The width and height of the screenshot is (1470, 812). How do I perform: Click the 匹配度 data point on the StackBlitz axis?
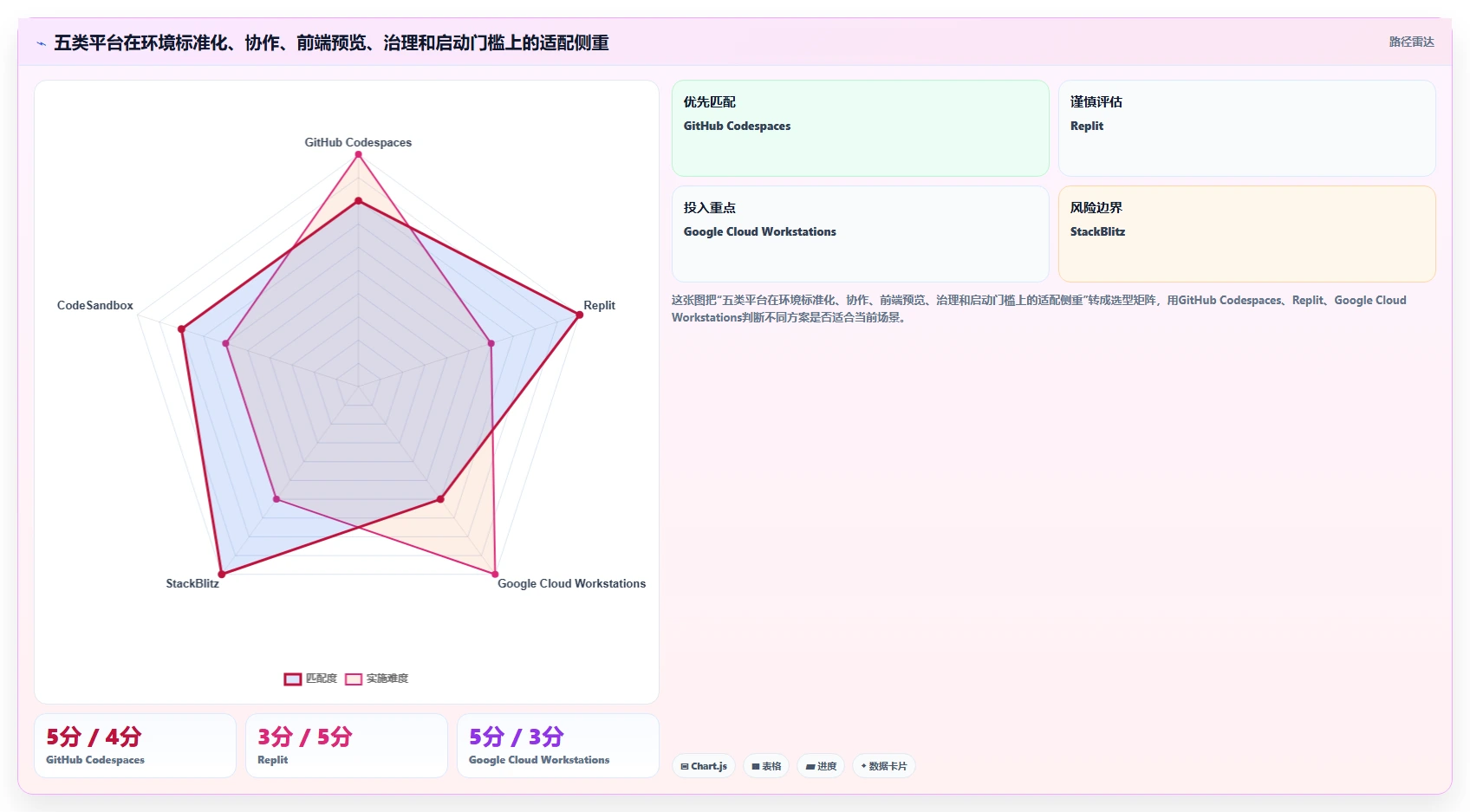coord(221,574)
